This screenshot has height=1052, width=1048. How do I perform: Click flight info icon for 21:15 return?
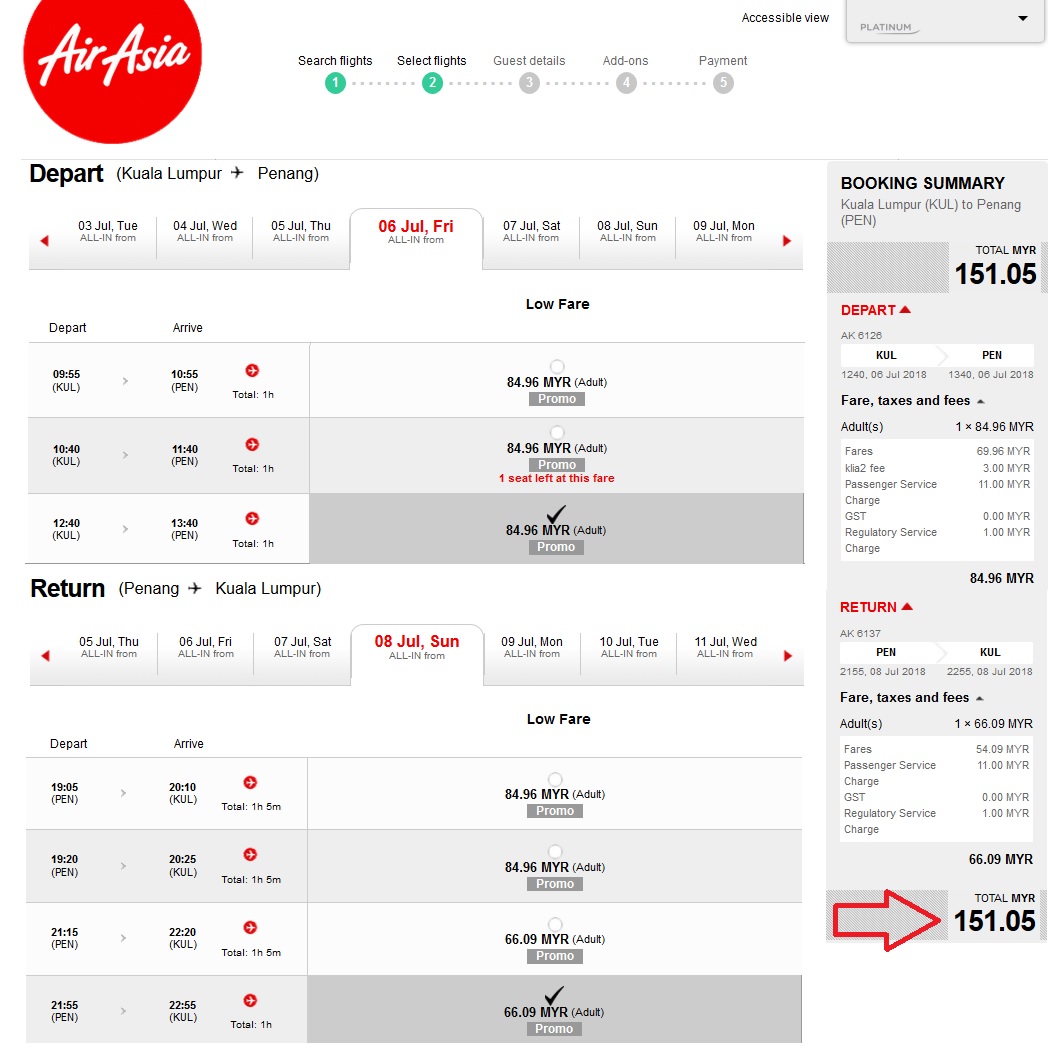pos(250,928)
